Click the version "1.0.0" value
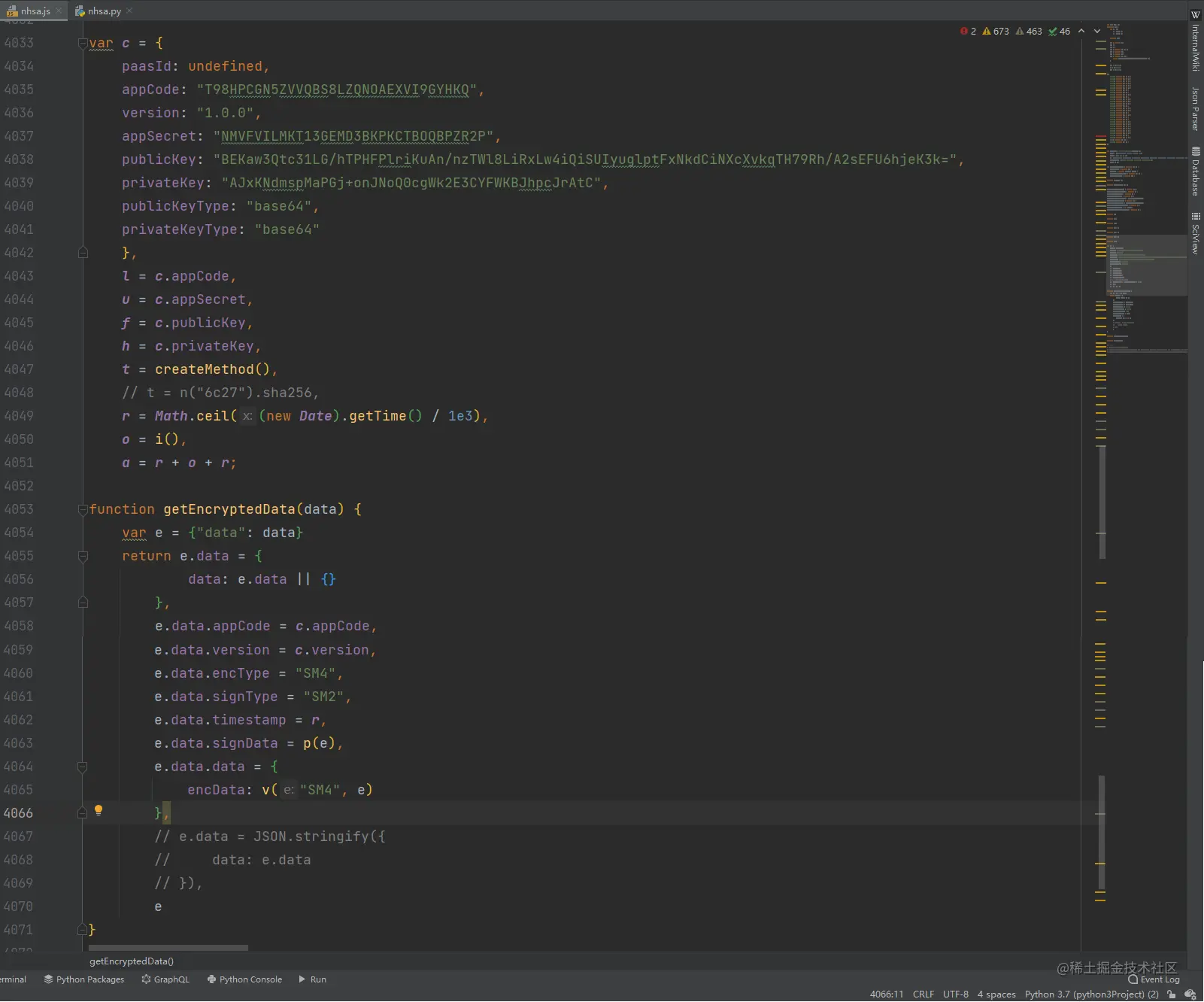This screenshot has width=1204, height=1002. coord(226,113)
